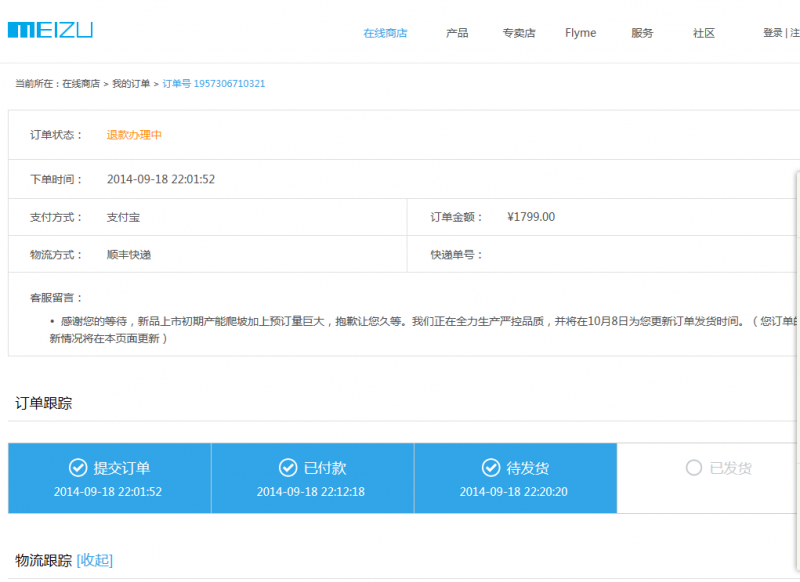Open the 产品 menu item
The height and width of the screenshot is (582, 800).
click(x=457, y=33)
